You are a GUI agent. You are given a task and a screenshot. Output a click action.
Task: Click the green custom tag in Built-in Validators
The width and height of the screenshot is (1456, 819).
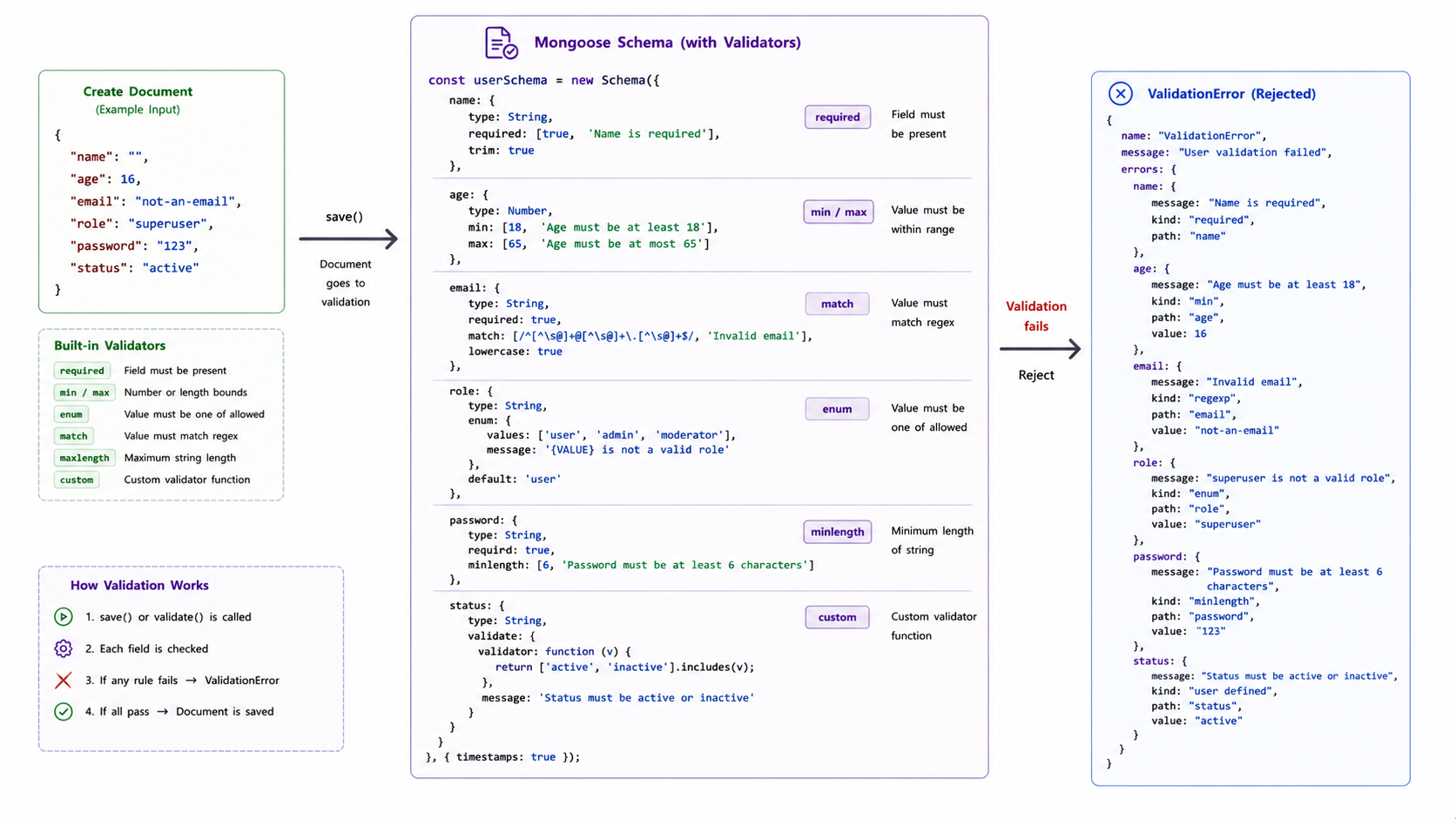[77, 480]
